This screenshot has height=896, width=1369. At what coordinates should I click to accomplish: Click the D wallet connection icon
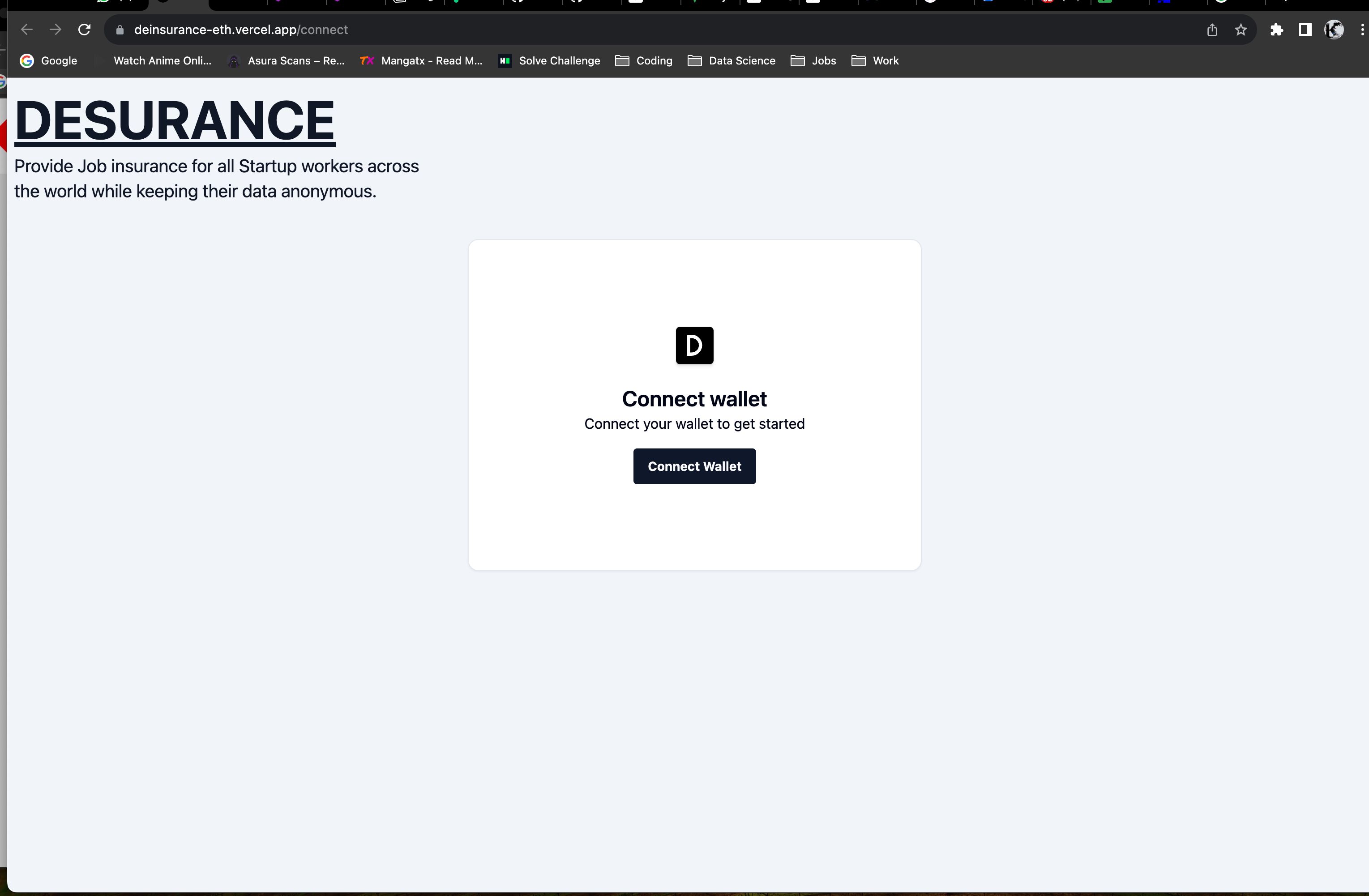tap(694, 345)
